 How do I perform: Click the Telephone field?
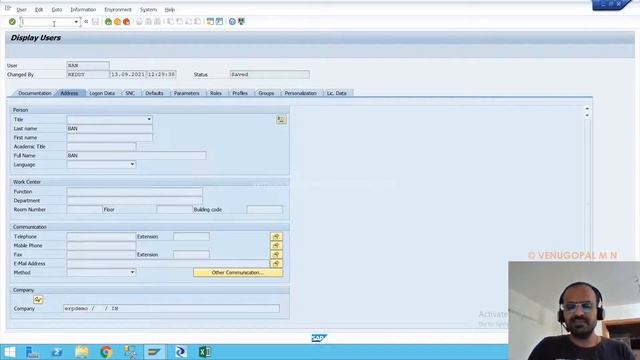[101, 236]
